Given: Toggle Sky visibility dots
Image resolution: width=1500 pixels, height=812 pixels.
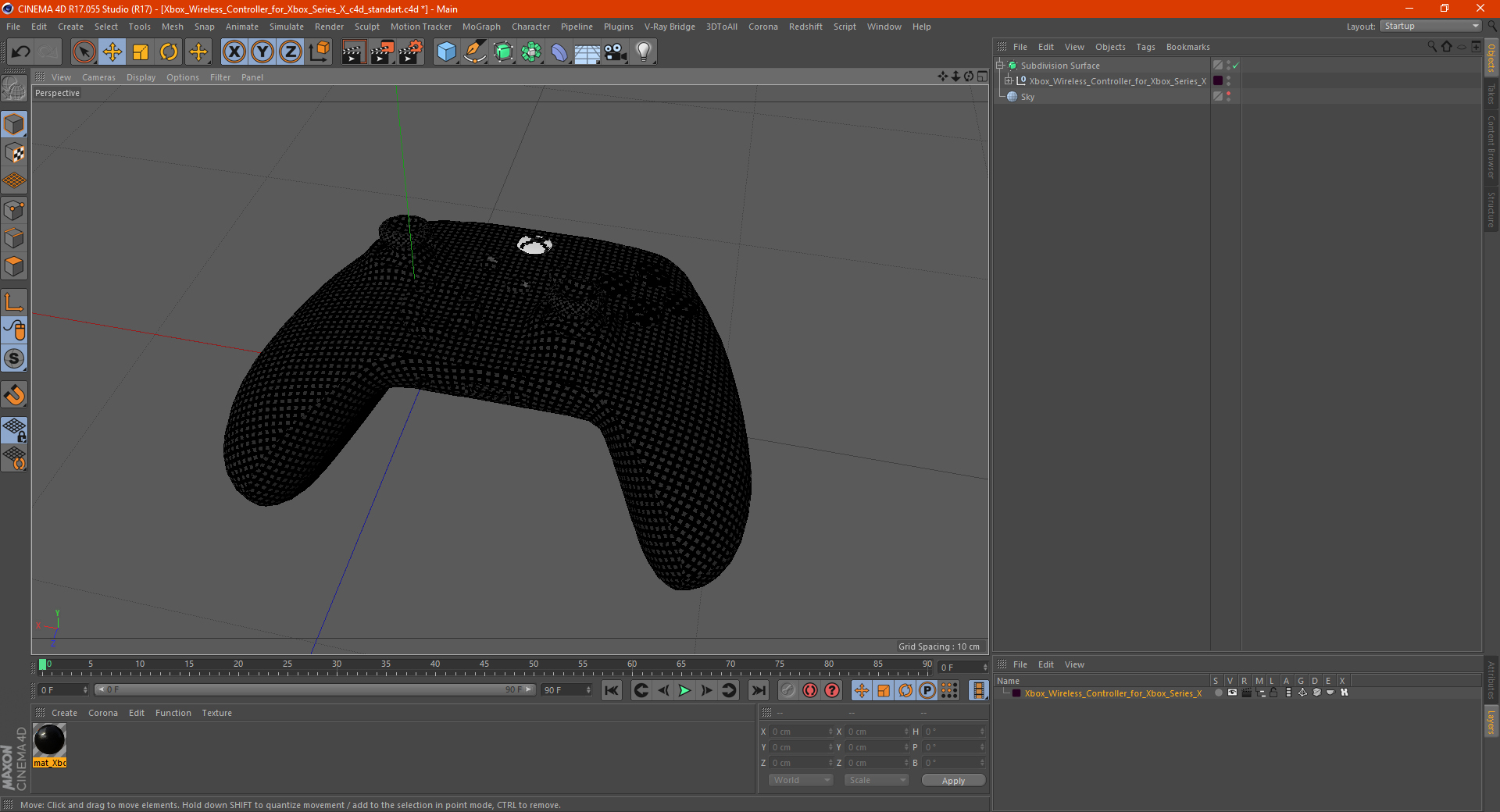Looking at the screenshot, I should pos(1228,97).
